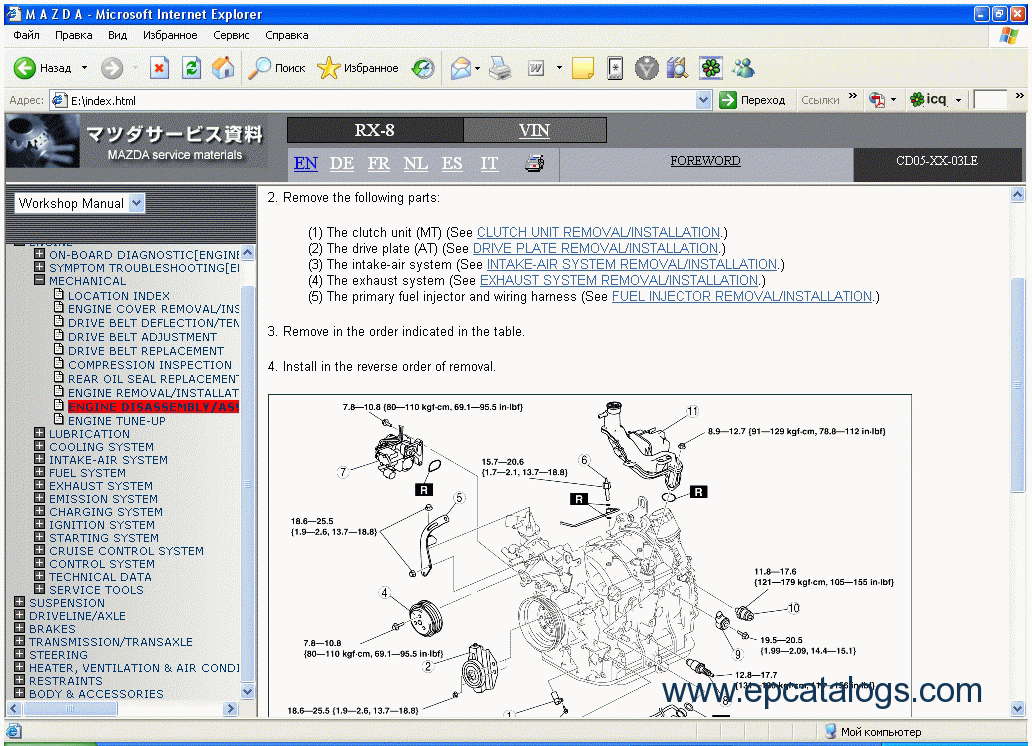Click the Stop loading icon
This screenshot has width=1032, height=746.
[159, 68]
